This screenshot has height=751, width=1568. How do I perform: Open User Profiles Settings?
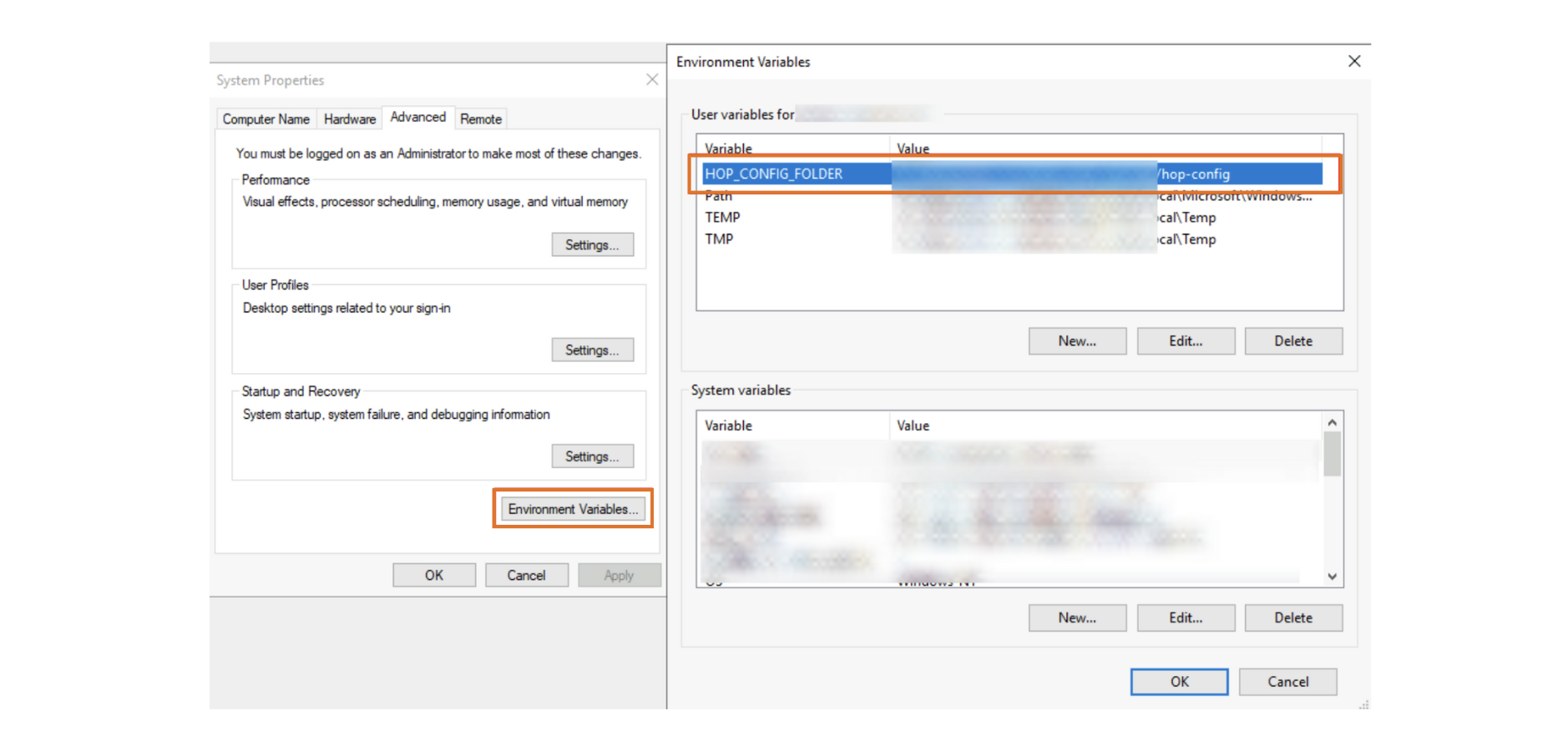592,350
